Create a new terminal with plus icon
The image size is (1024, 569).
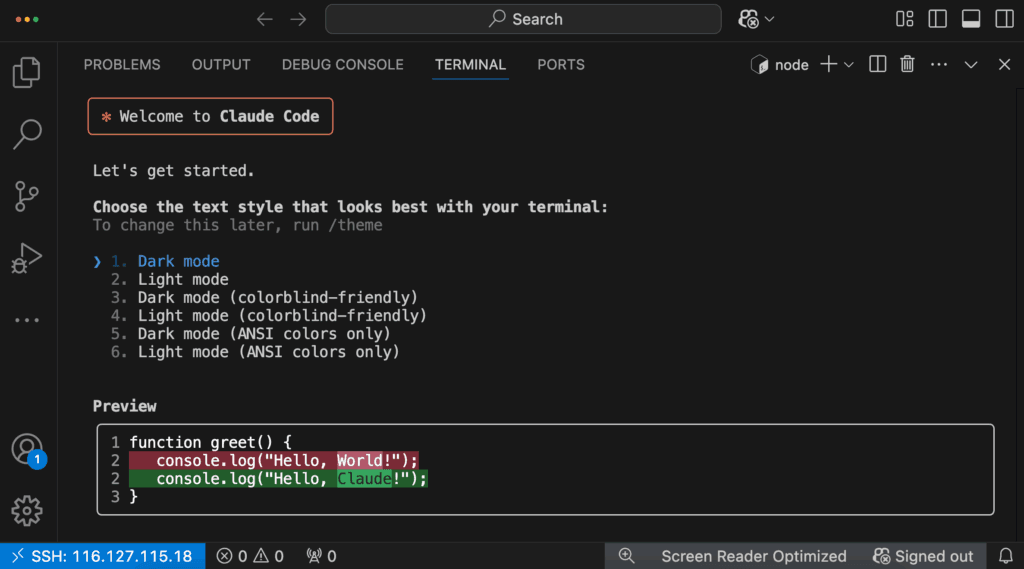coord(829,64)
